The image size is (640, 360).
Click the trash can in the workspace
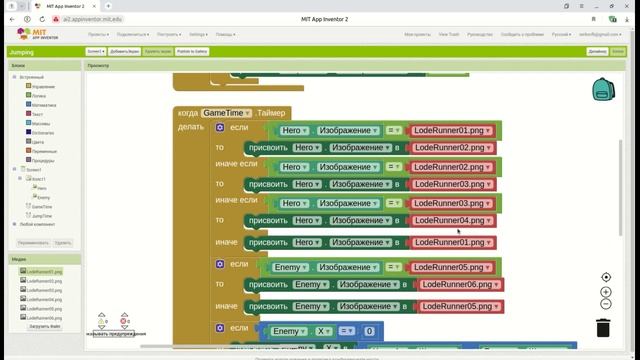coord(603,328)
